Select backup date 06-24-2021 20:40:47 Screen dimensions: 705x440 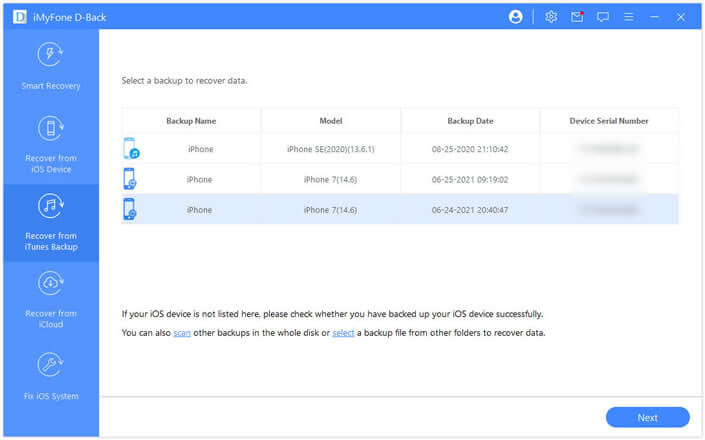(470, 210)
